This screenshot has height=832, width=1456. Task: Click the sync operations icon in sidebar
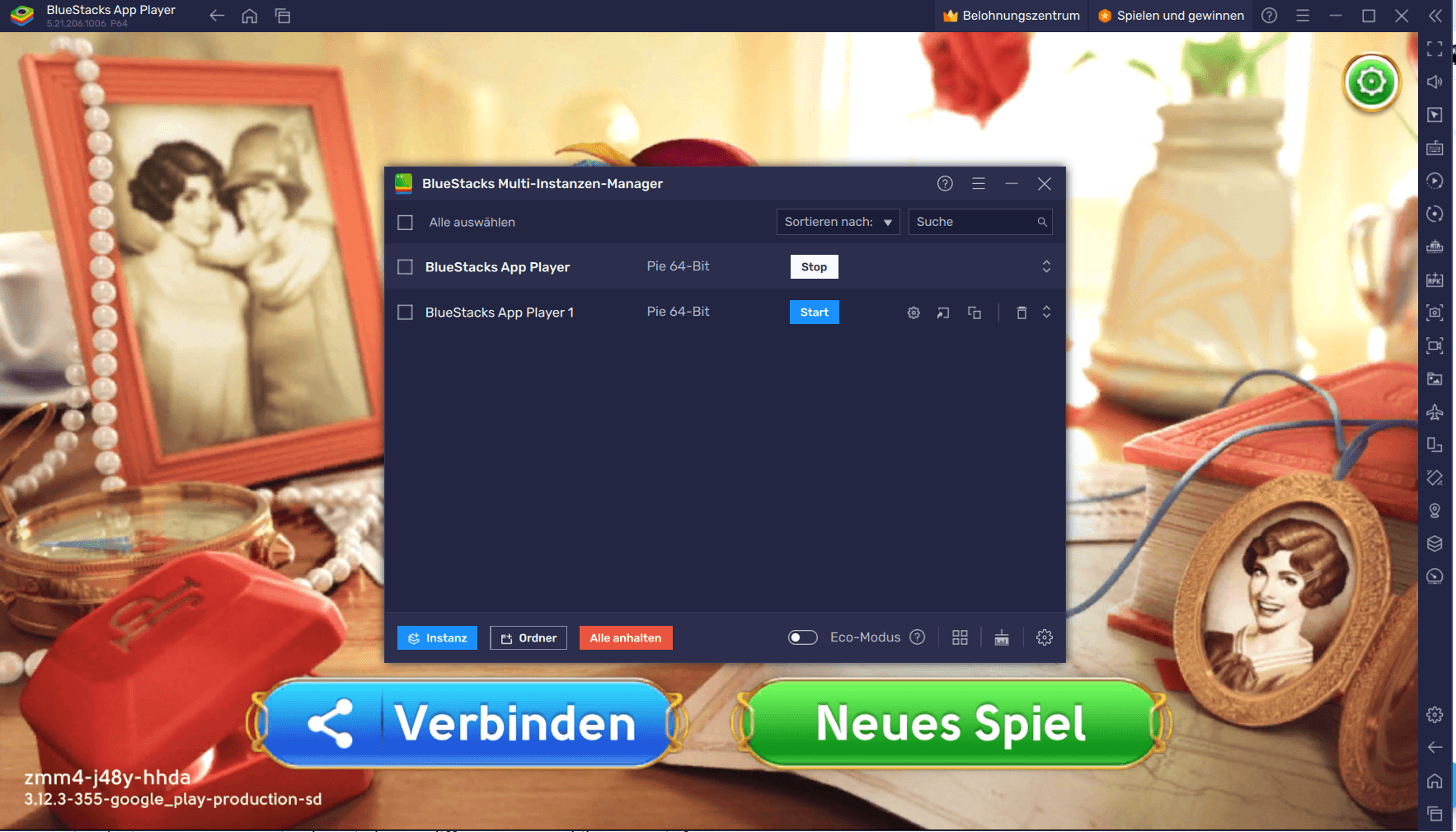[x=1435, y=214]
